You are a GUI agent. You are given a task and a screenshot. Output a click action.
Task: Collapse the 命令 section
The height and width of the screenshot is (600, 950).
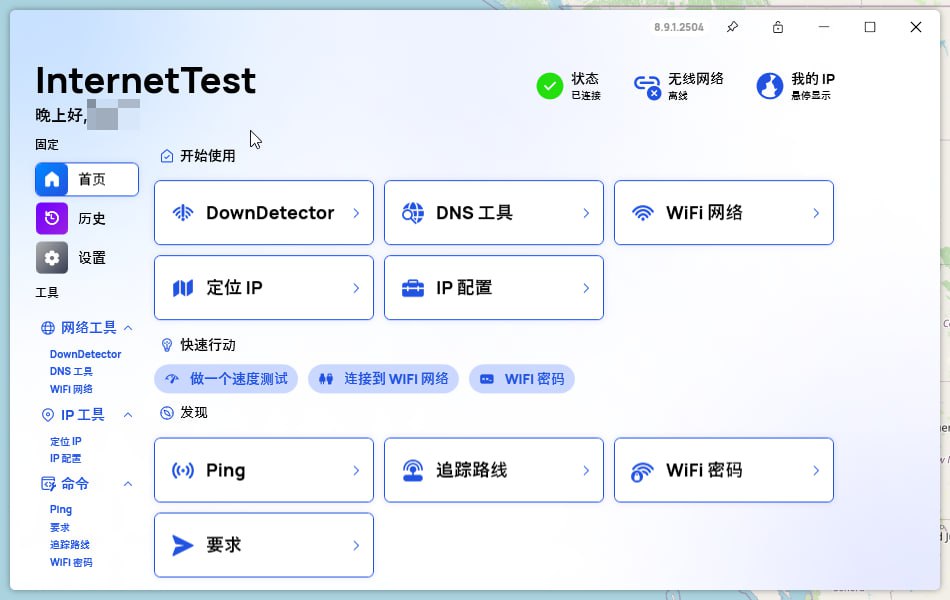click(x=127, y=484)
